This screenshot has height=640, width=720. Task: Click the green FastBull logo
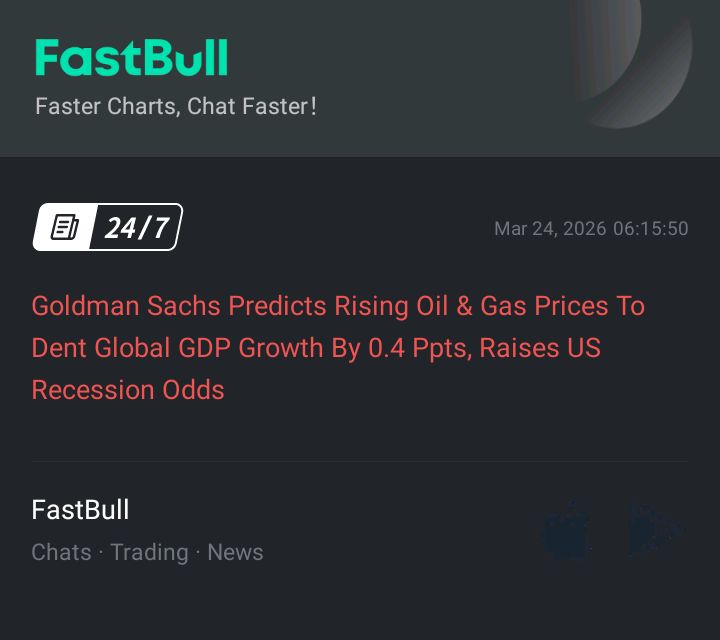[x=131, y=58]
